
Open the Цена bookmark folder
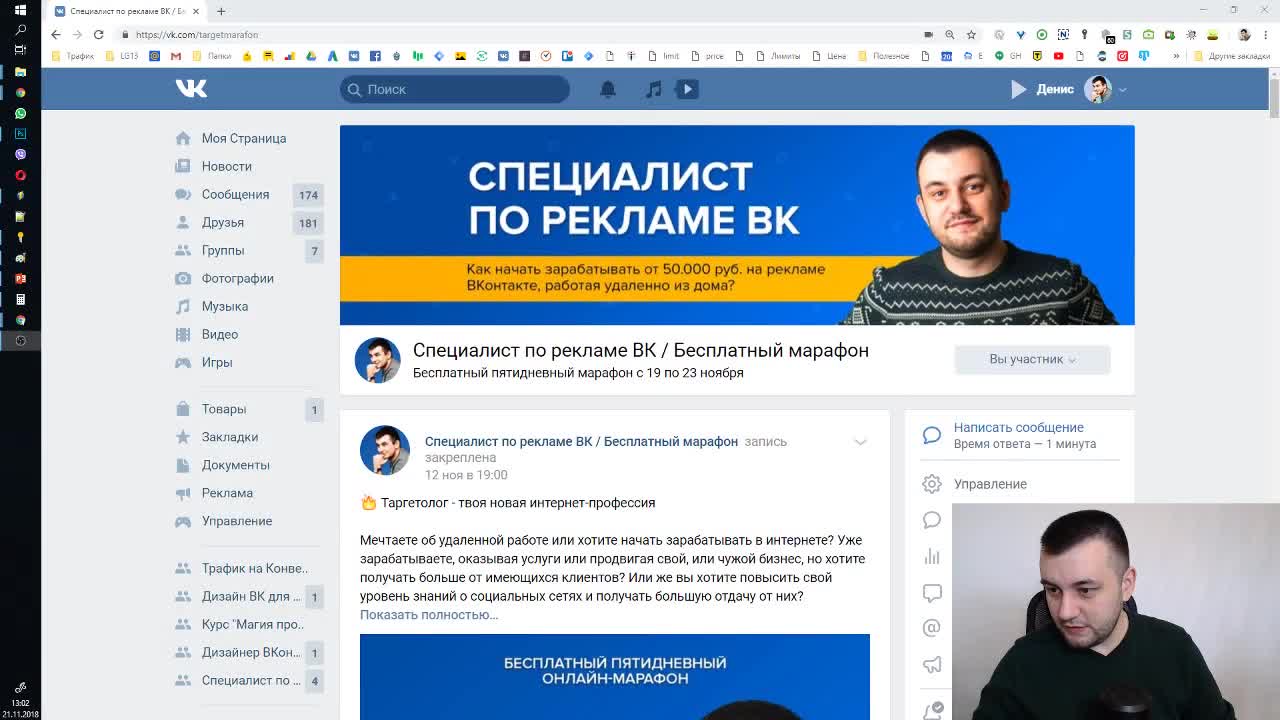point(830,56)
